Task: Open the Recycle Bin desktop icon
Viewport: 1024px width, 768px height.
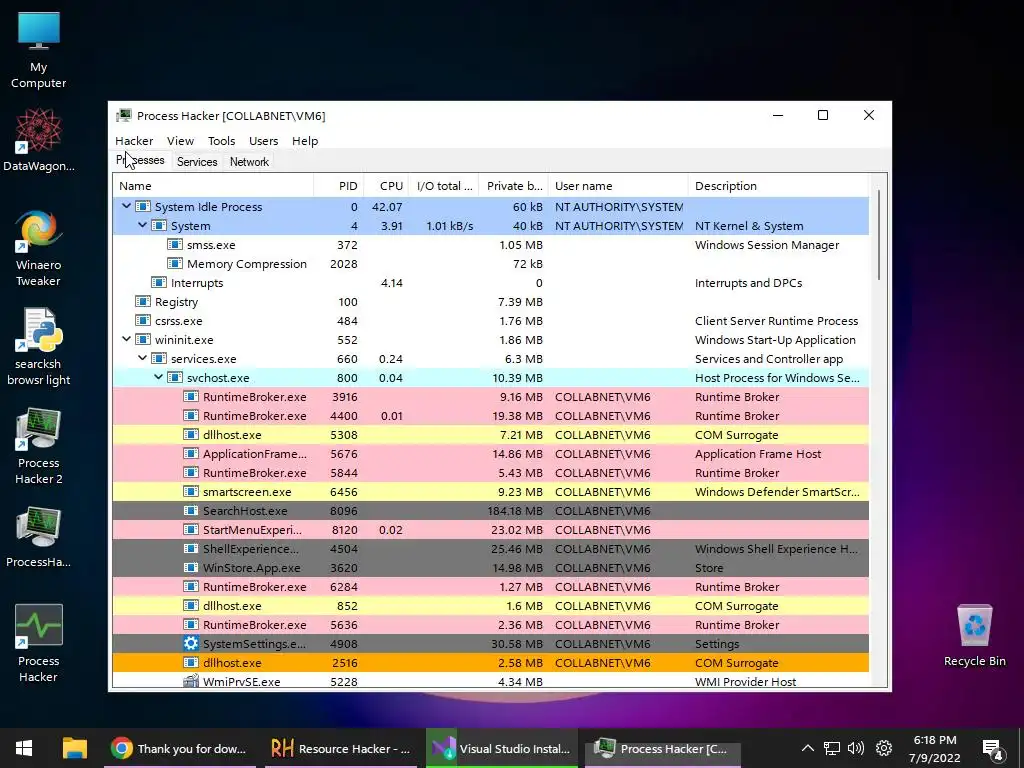Action: [974, 635]
